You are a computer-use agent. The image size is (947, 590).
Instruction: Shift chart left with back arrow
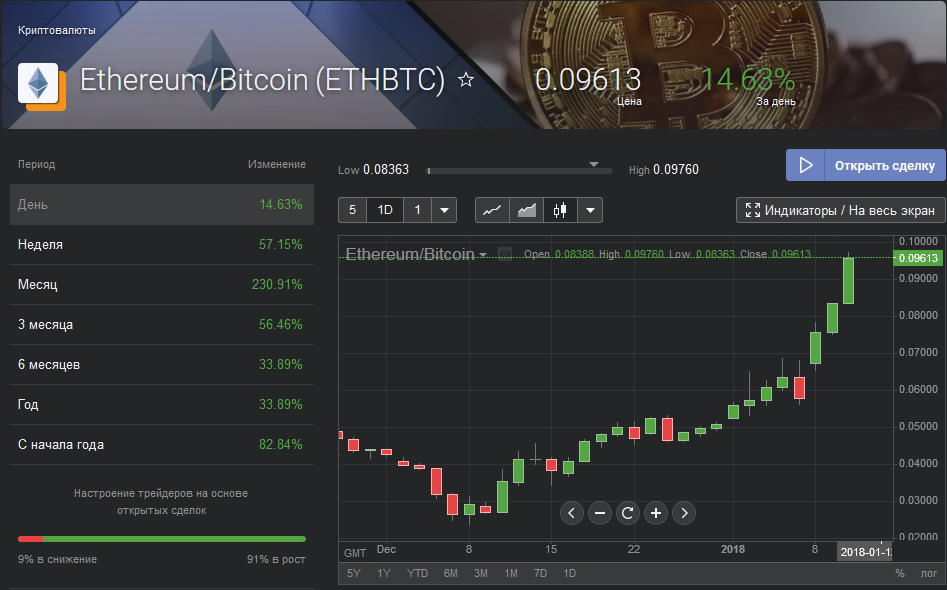click(571, 513)
